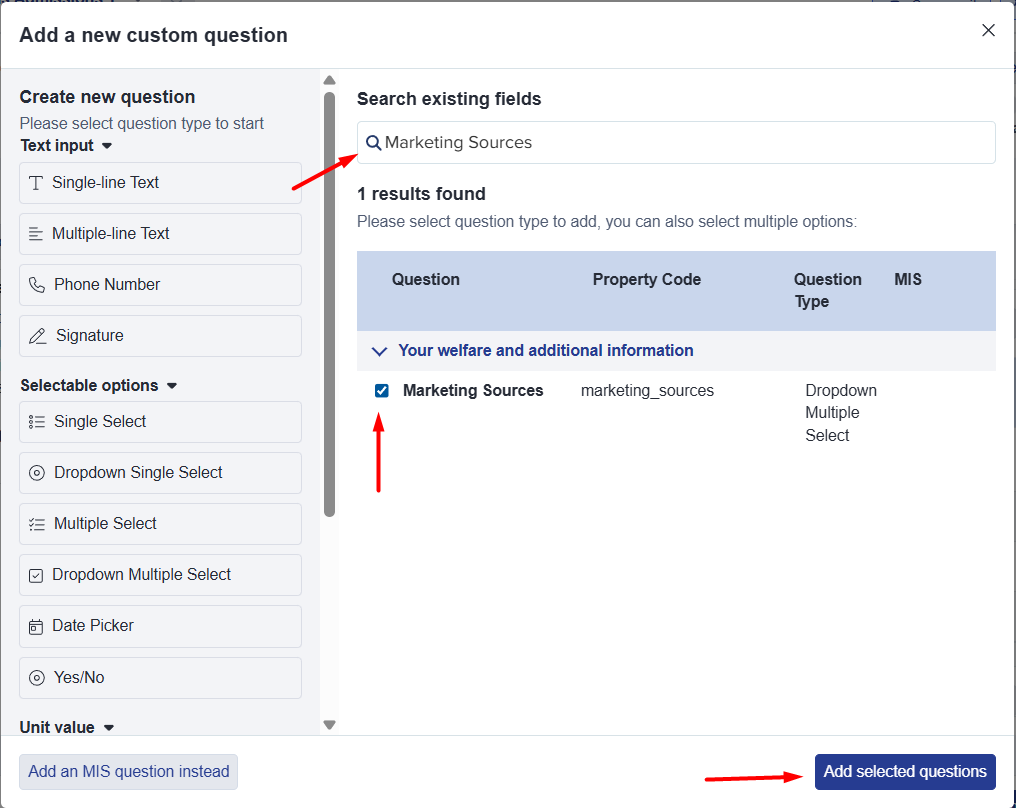
Task: Click the Single-line Text icon
Action: [36, 183]
